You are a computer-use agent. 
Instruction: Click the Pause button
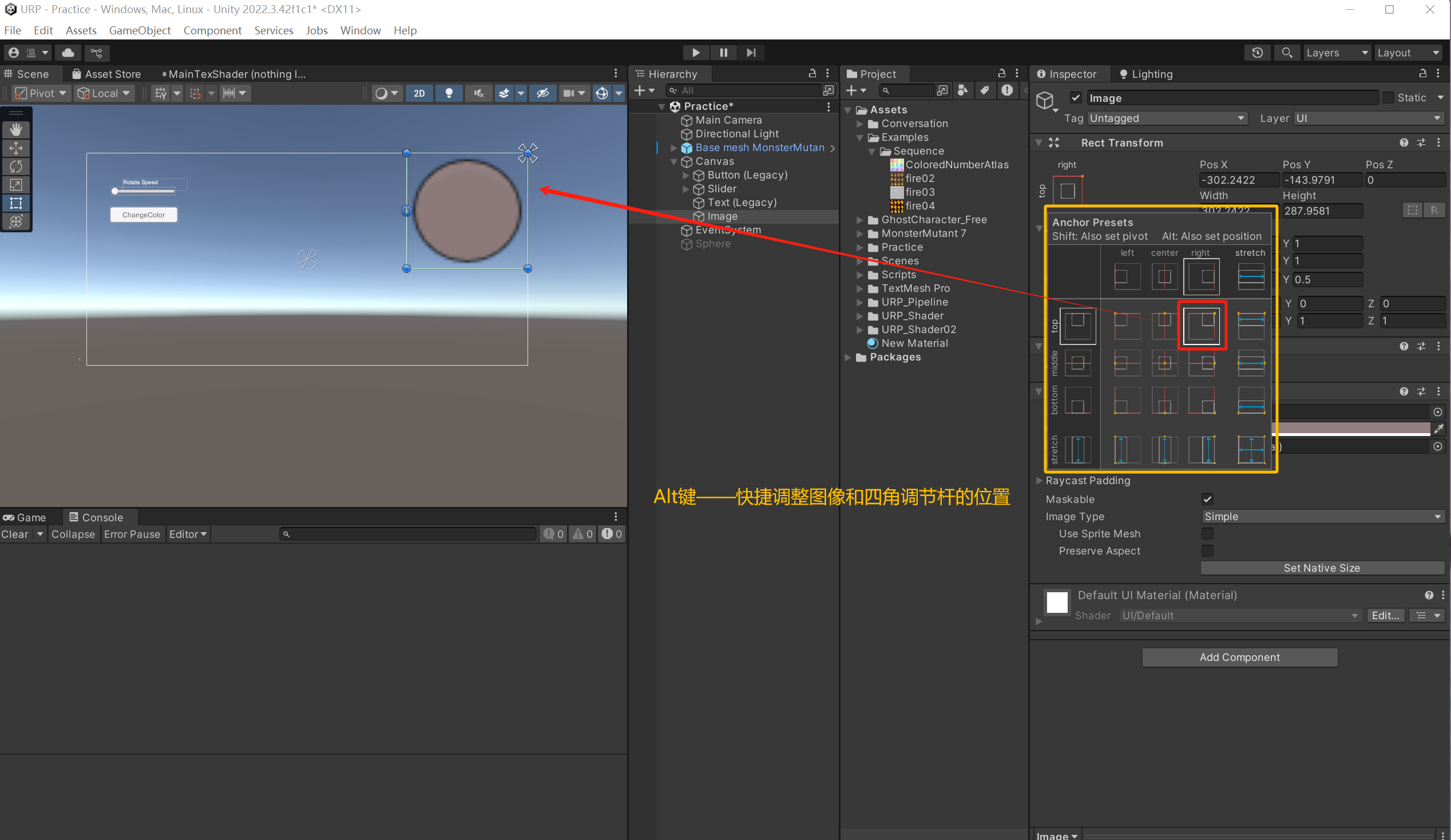(x=723, y=53)
